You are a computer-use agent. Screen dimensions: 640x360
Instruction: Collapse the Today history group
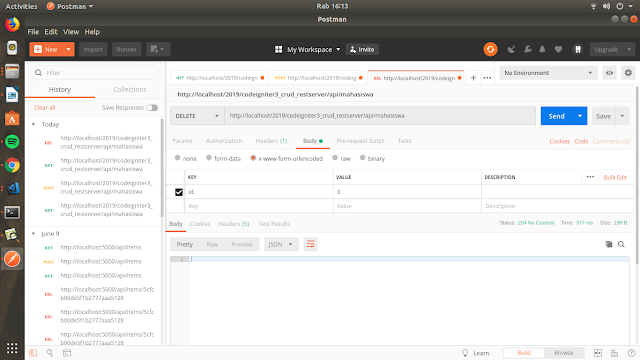33,124
